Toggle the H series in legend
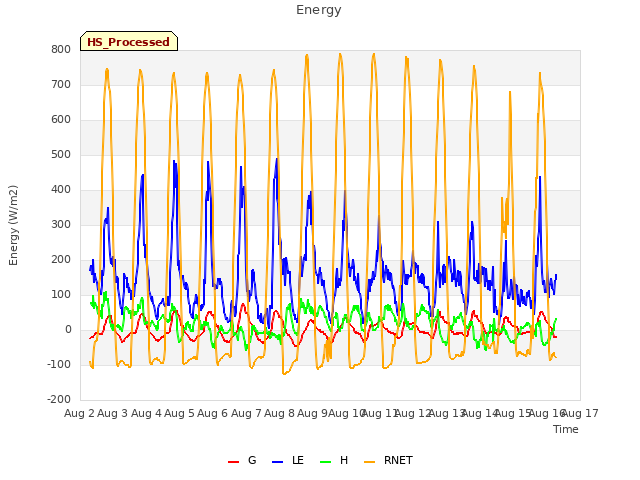The height and width of the screenshot is (480, 640). (333, 461)
